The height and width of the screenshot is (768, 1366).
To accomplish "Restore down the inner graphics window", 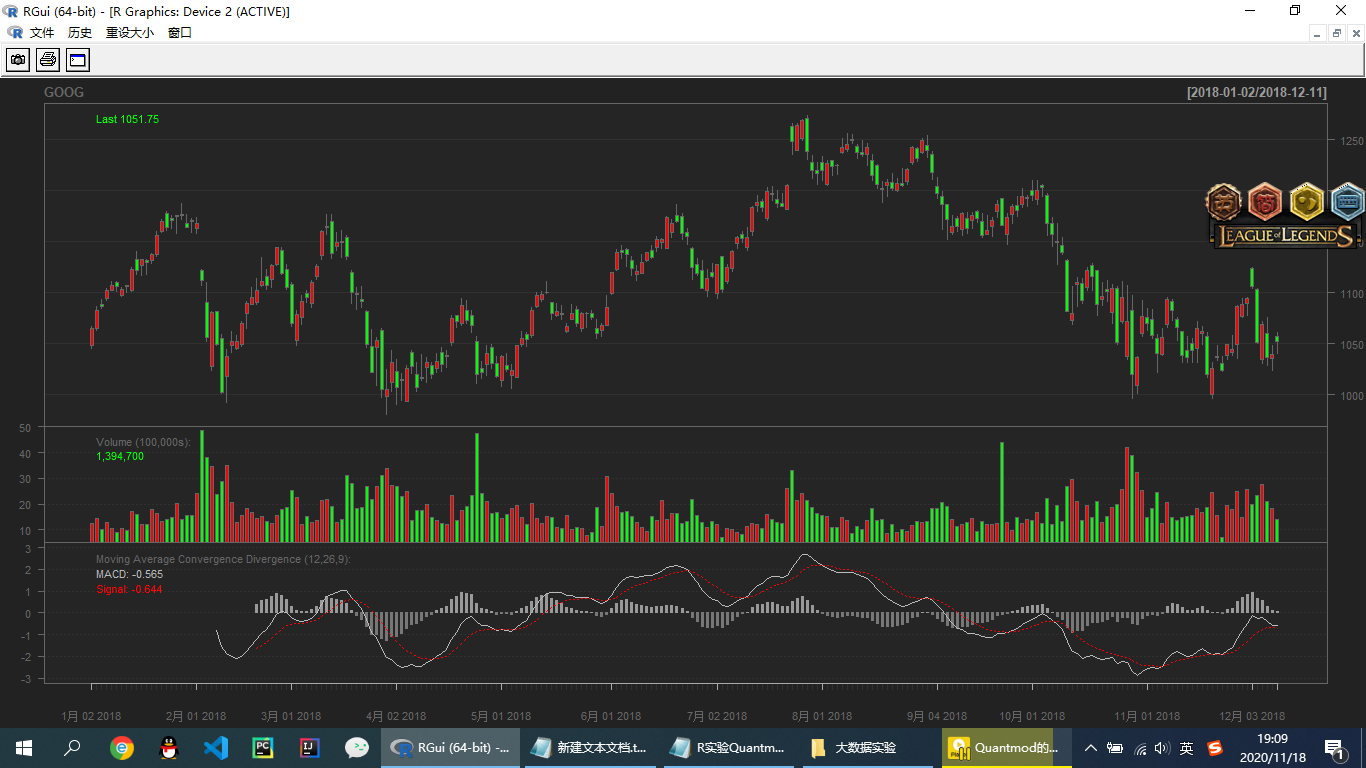I will click(x=1337, y=33).
